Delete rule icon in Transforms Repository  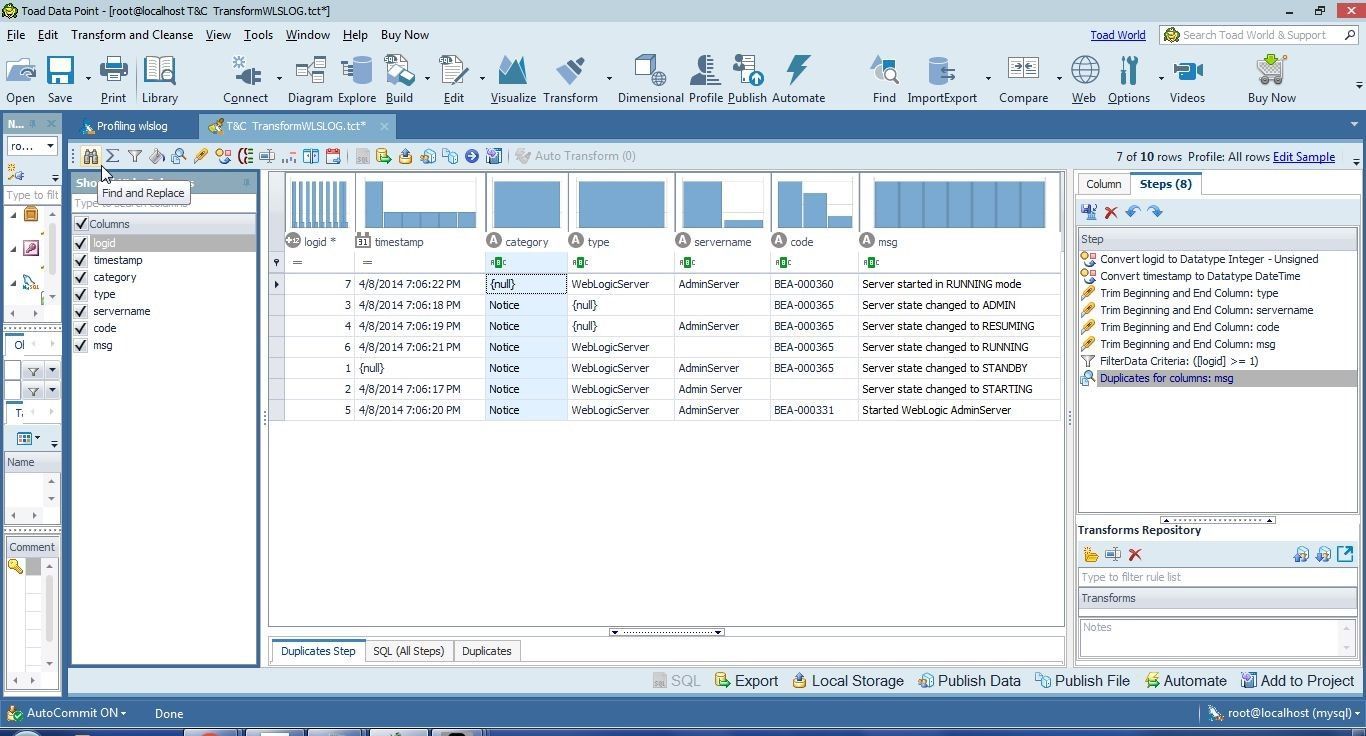pyautogui.click(x=1135, y=555)
